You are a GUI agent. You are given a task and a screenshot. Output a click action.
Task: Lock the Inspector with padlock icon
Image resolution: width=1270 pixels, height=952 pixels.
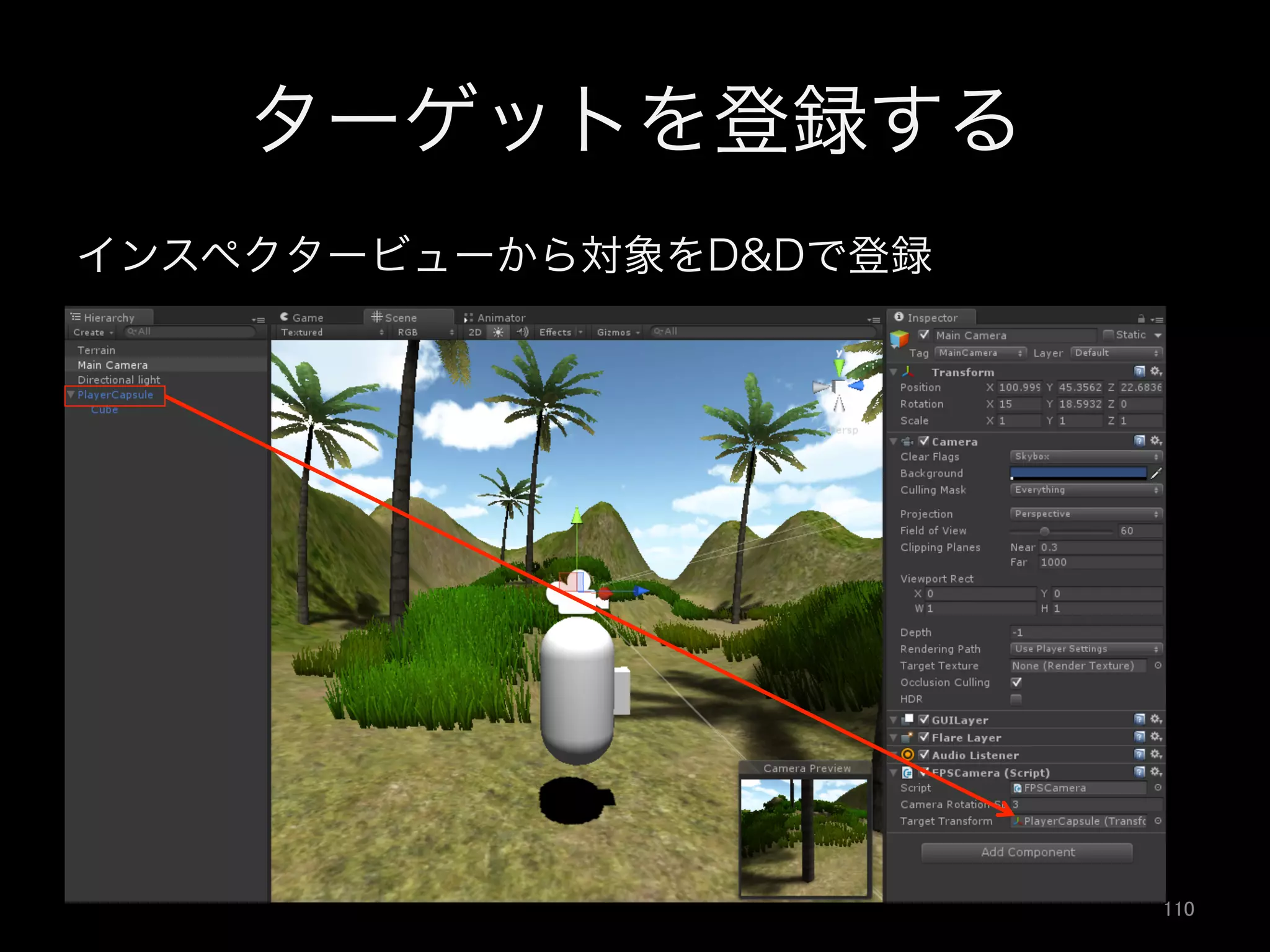tap(1141, 319)
